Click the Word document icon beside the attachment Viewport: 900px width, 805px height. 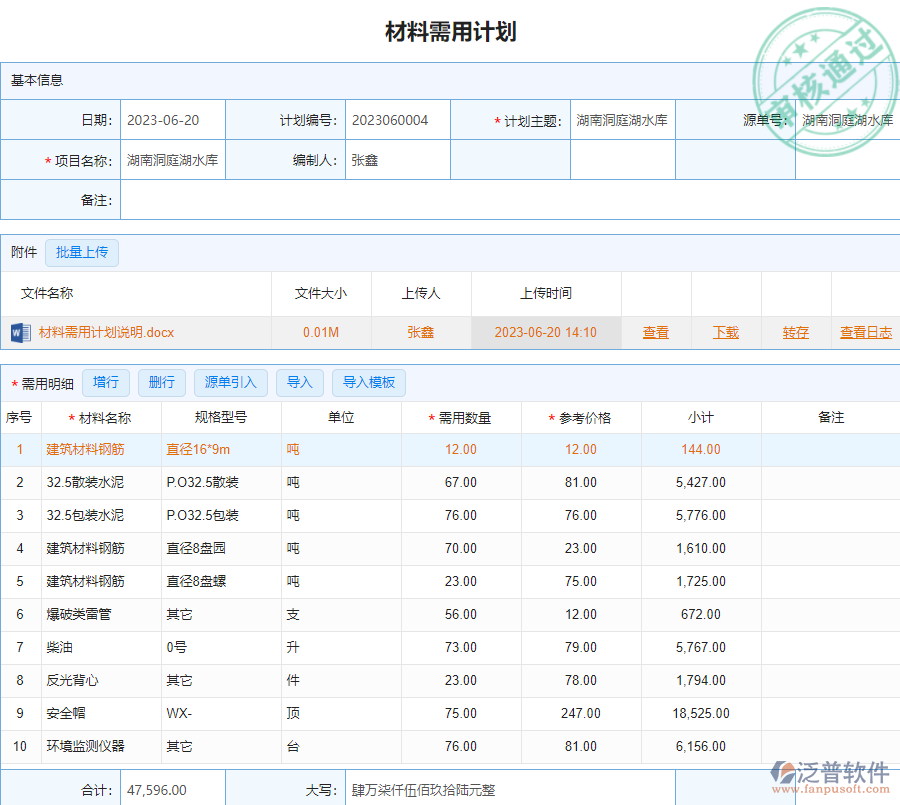point(20,332)
